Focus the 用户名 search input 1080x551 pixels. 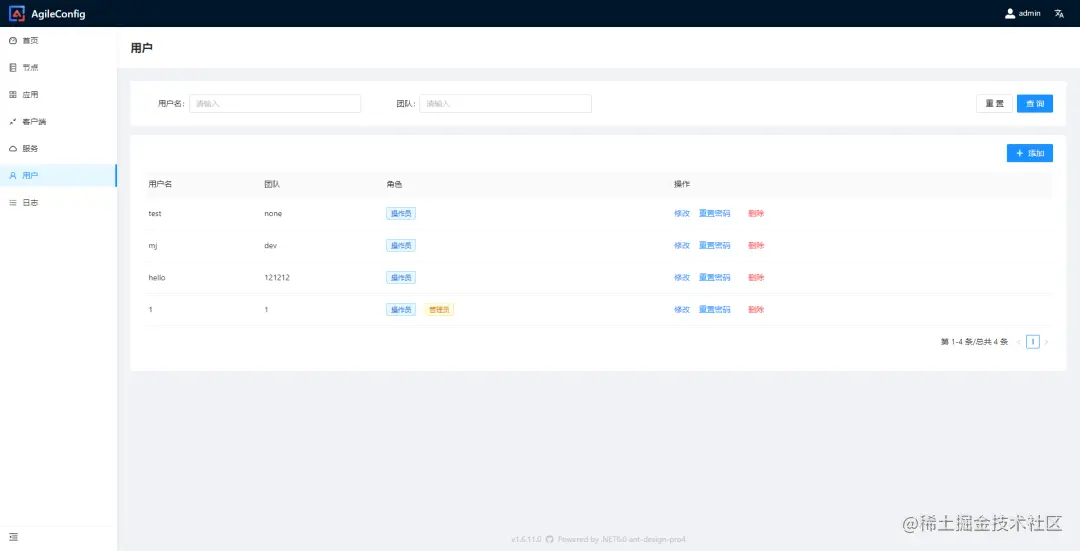(x=275, y=103)
